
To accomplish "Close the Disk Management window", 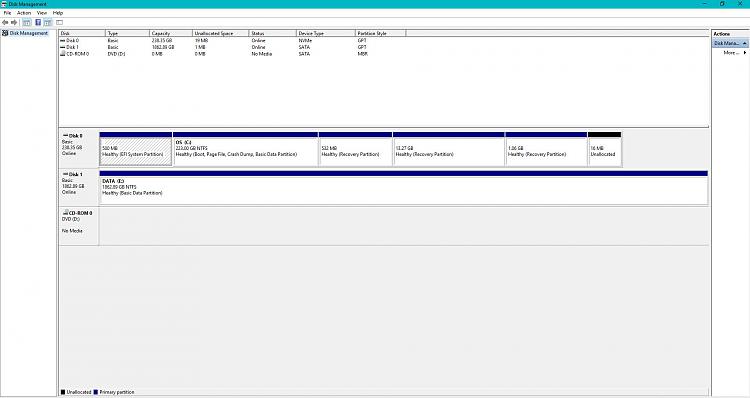I will tap(740, 4).
